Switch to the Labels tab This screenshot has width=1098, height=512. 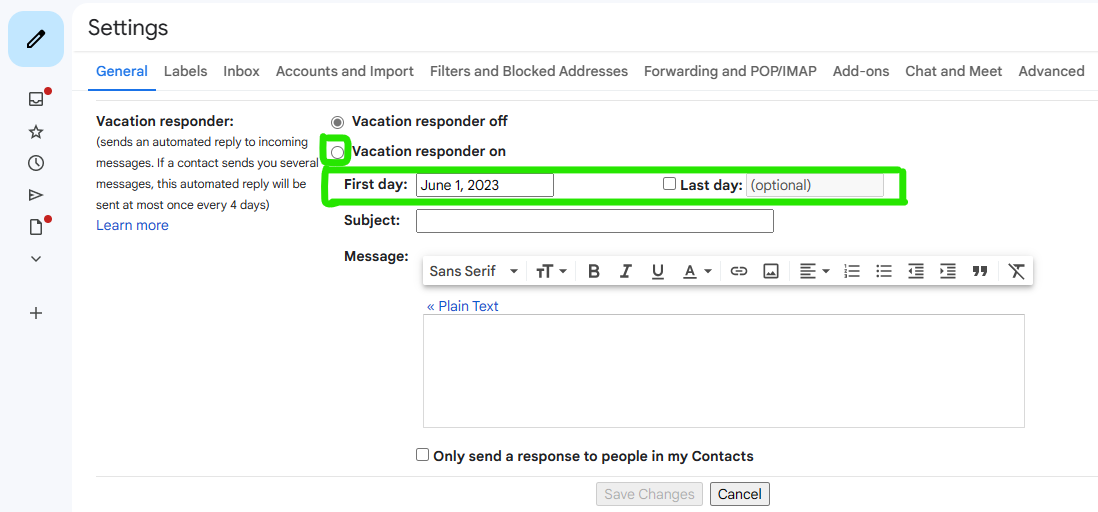tap(186, 71)
